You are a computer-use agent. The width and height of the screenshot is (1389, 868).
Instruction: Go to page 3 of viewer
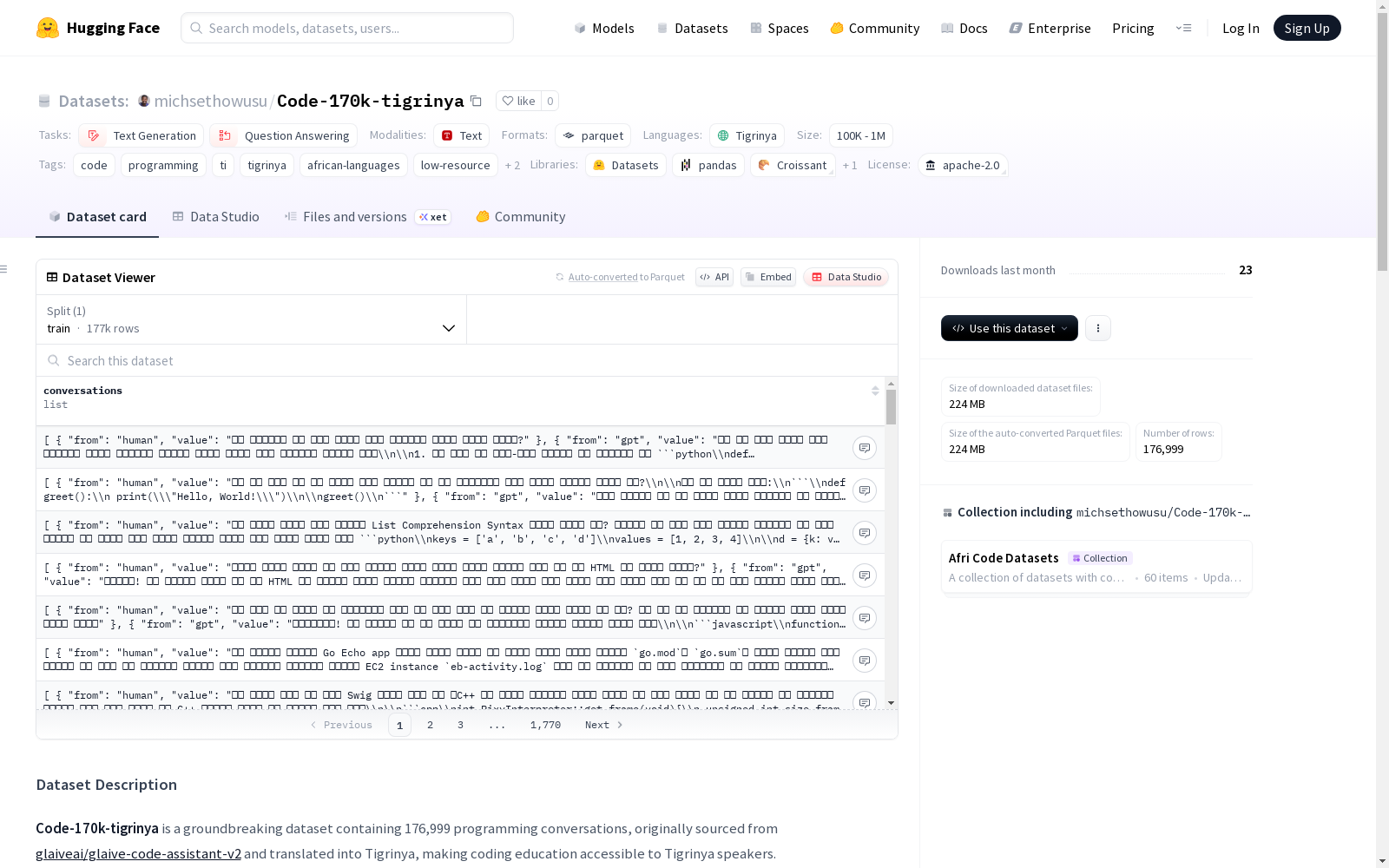(460, 725)
